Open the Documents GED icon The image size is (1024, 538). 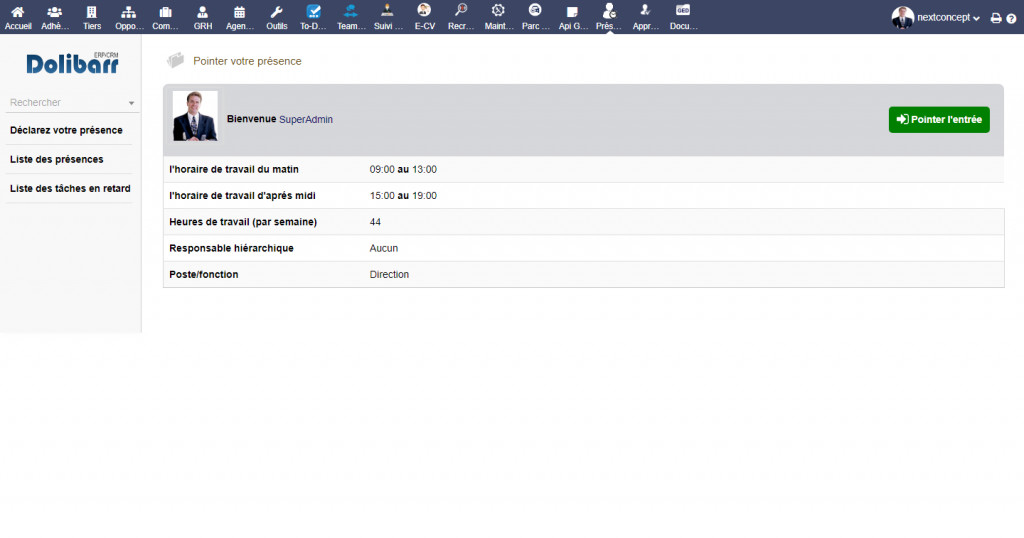tap(683, 10)
